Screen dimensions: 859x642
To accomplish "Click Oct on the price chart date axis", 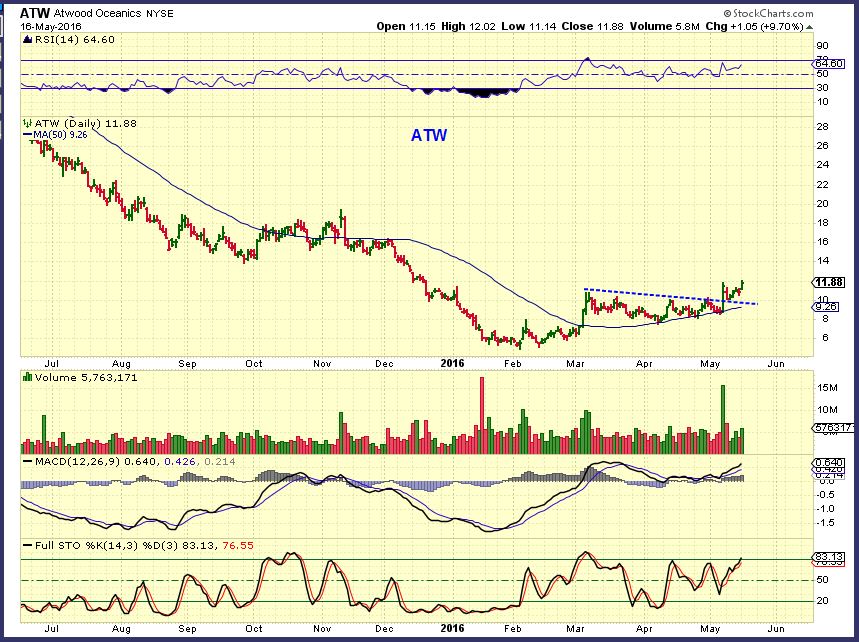I will pos(254,363).
